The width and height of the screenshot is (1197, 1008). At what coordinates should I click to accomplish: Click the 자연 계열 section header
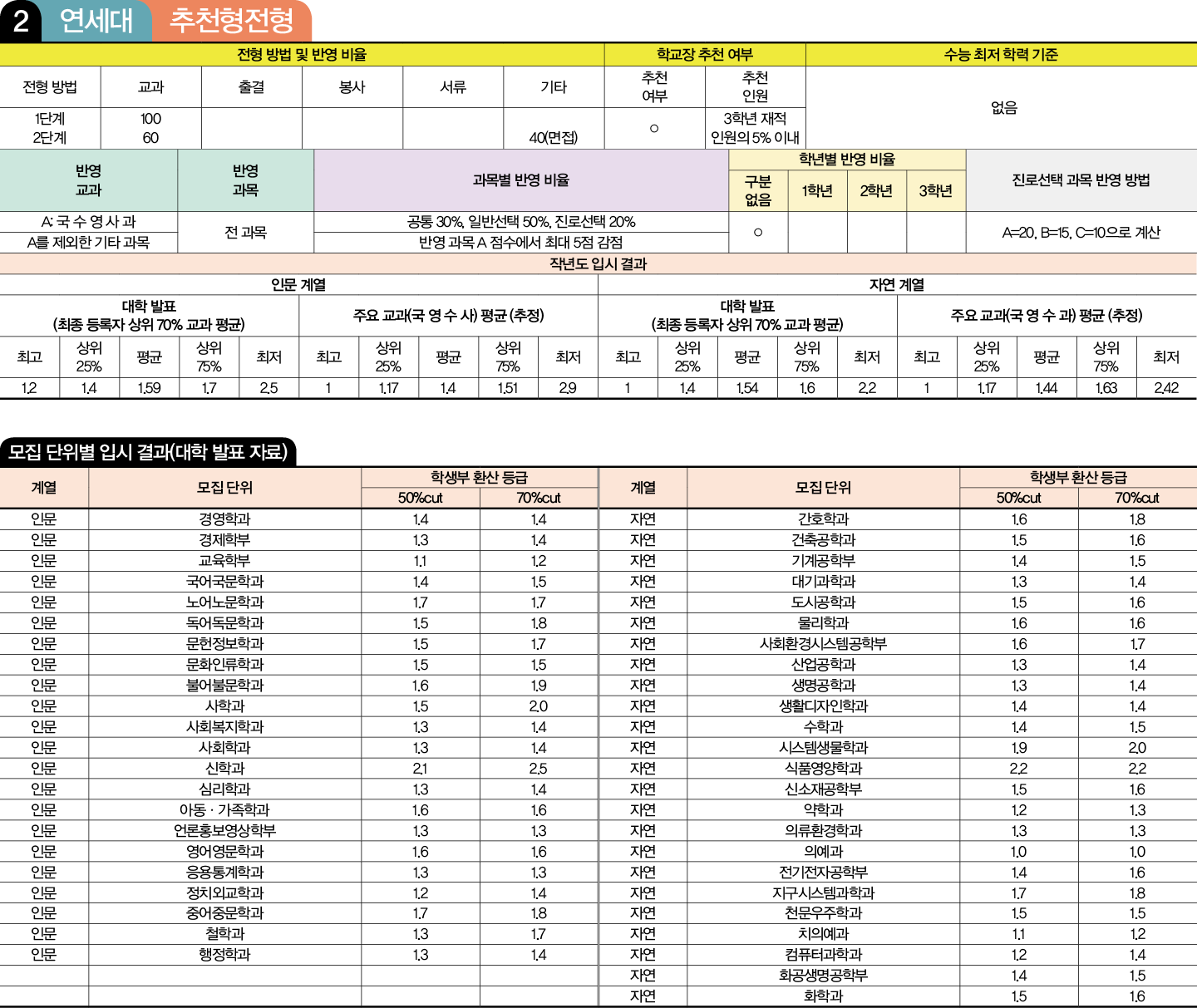point(897,285)
